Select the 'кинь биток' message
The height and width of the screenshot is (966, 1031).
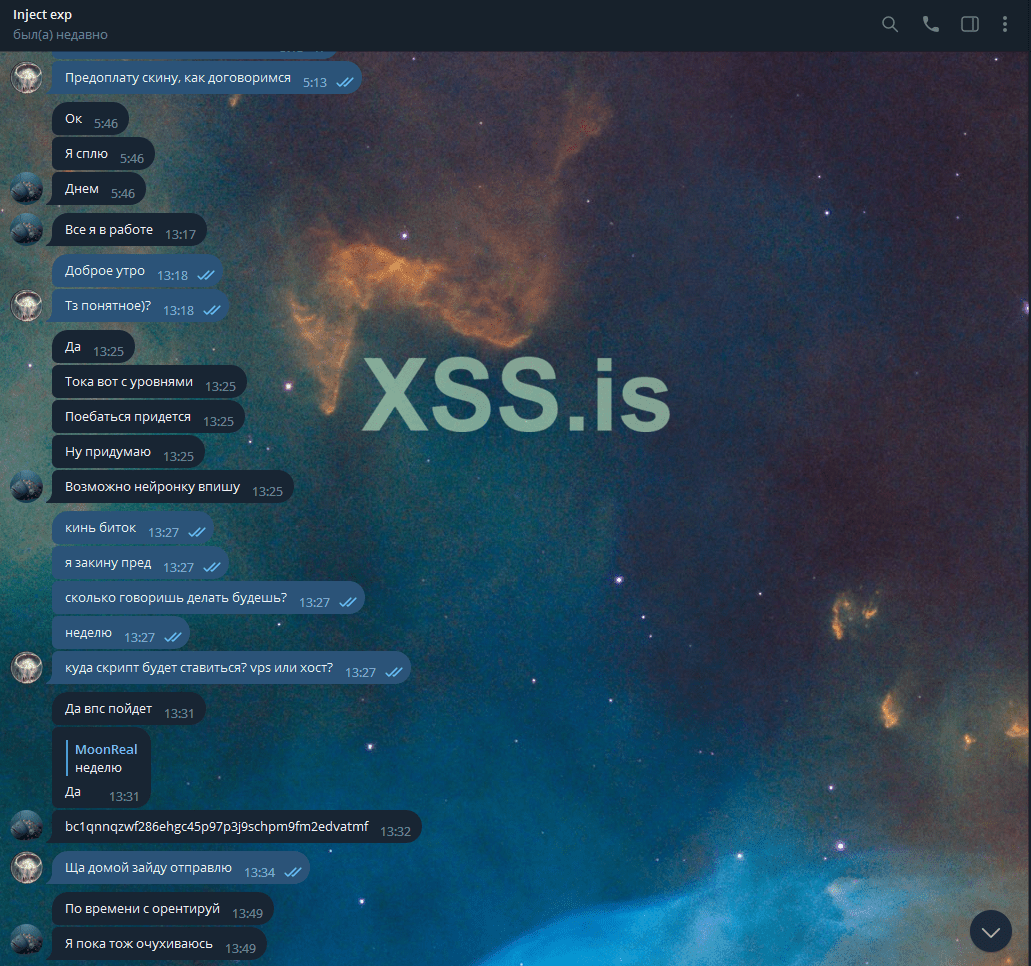pyautogui.click(x=133, y=527)
